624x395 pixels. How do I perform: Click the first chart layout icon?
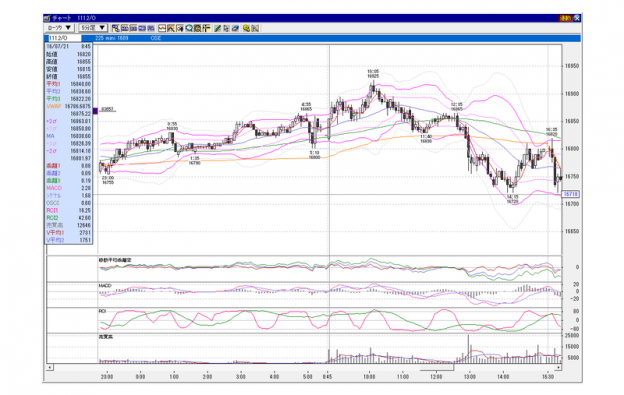click(115, 28)
